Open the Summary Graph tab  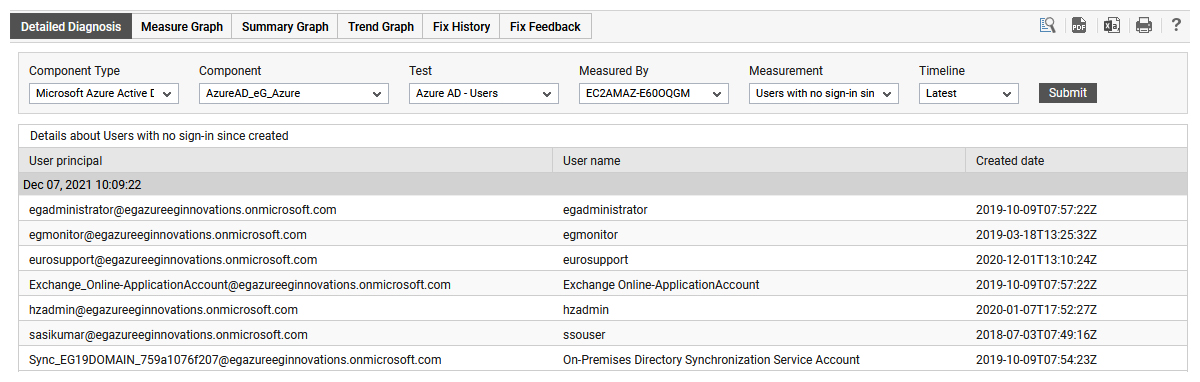(285, 27)
